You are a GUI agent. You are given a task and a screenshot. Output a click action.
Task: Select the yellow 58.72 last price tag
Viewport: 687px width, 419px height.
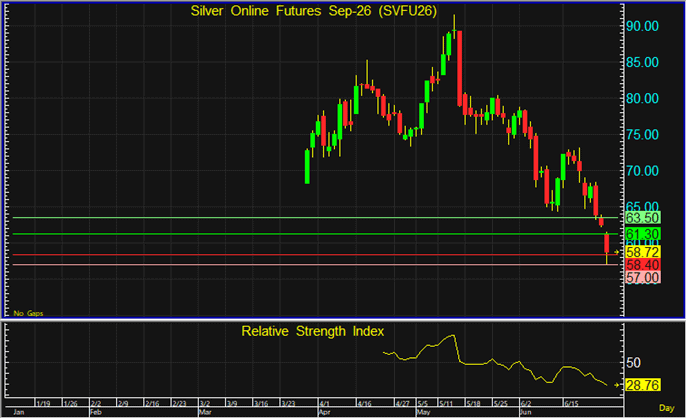[x=642, y=252]
